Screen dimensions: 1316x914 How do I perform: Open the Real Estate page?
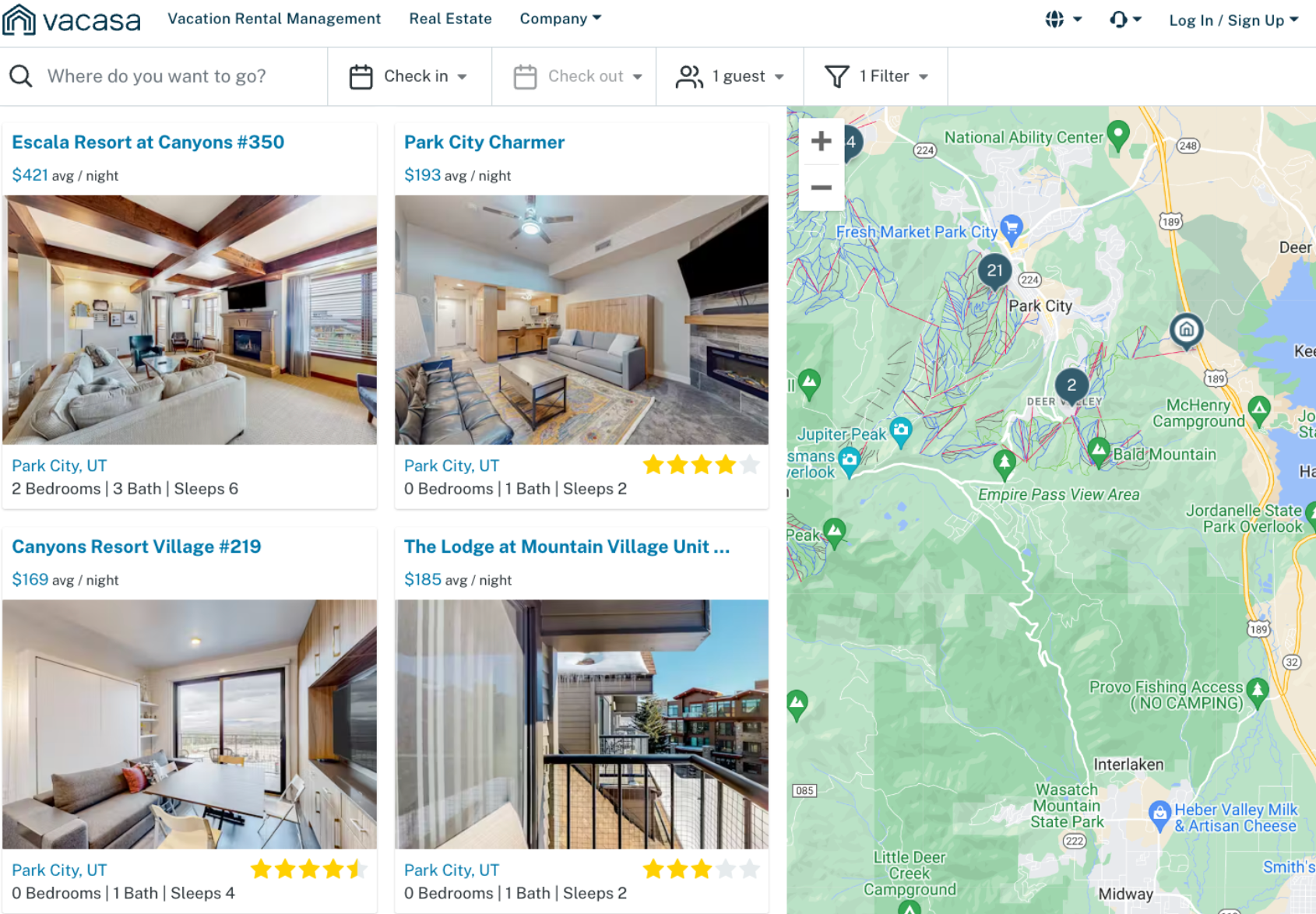click(x=450, y=19)
